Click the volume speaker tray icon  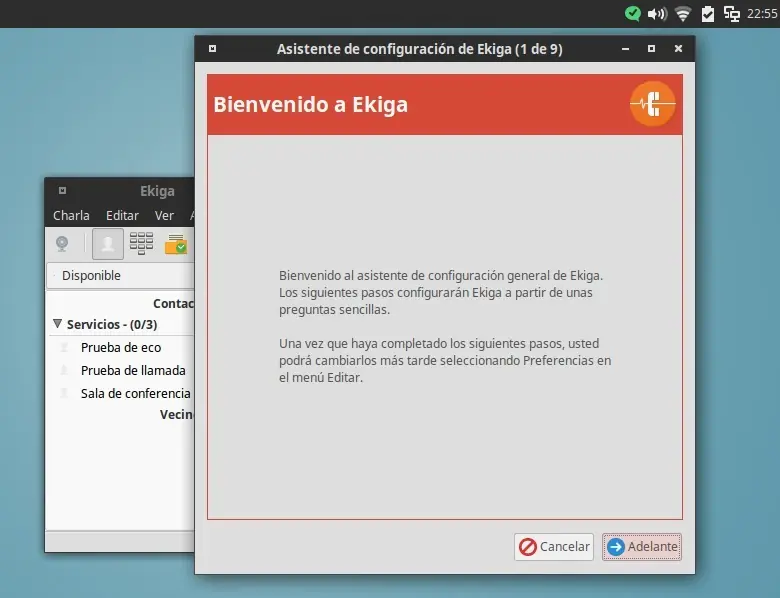point(657,14)
